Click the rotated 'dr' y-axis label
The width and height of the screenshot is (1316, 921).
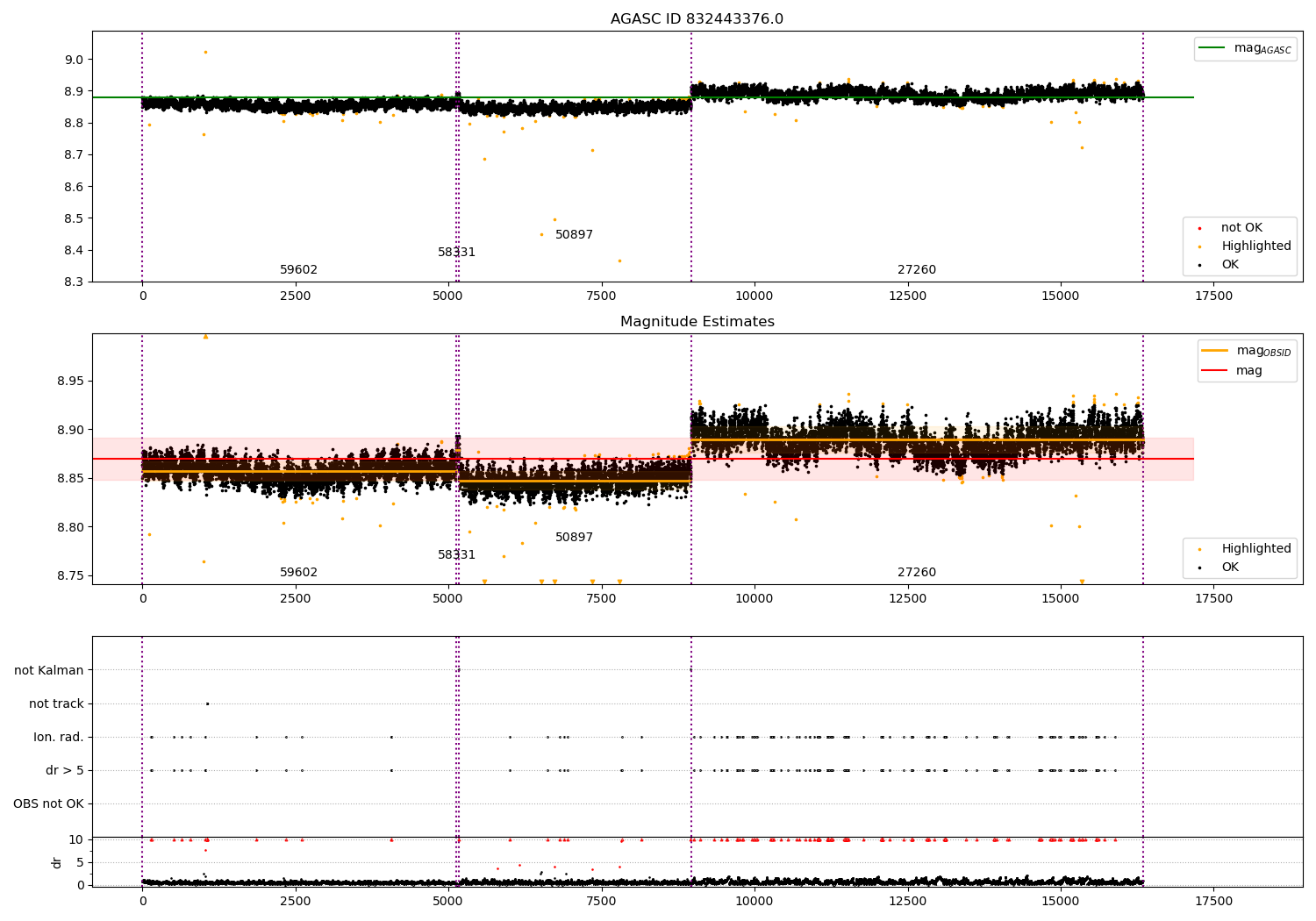(57, 863)
